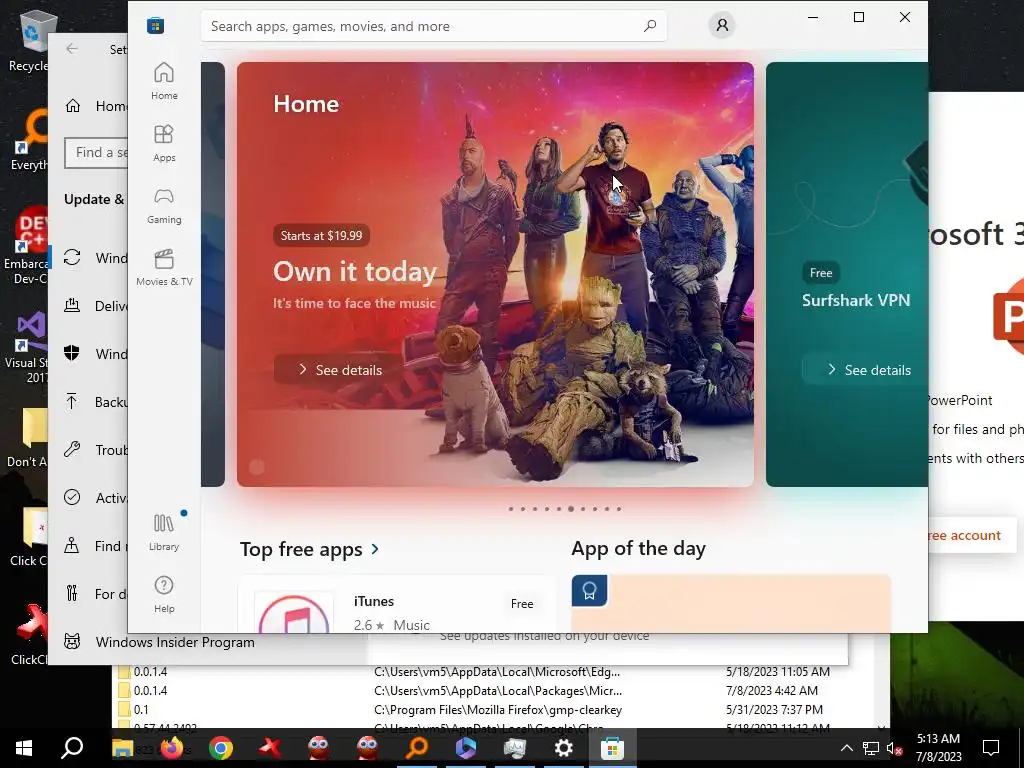Open the Don't A... desktop folder
The width and height of the screenshot is (1024, 768).
point(29,438)
